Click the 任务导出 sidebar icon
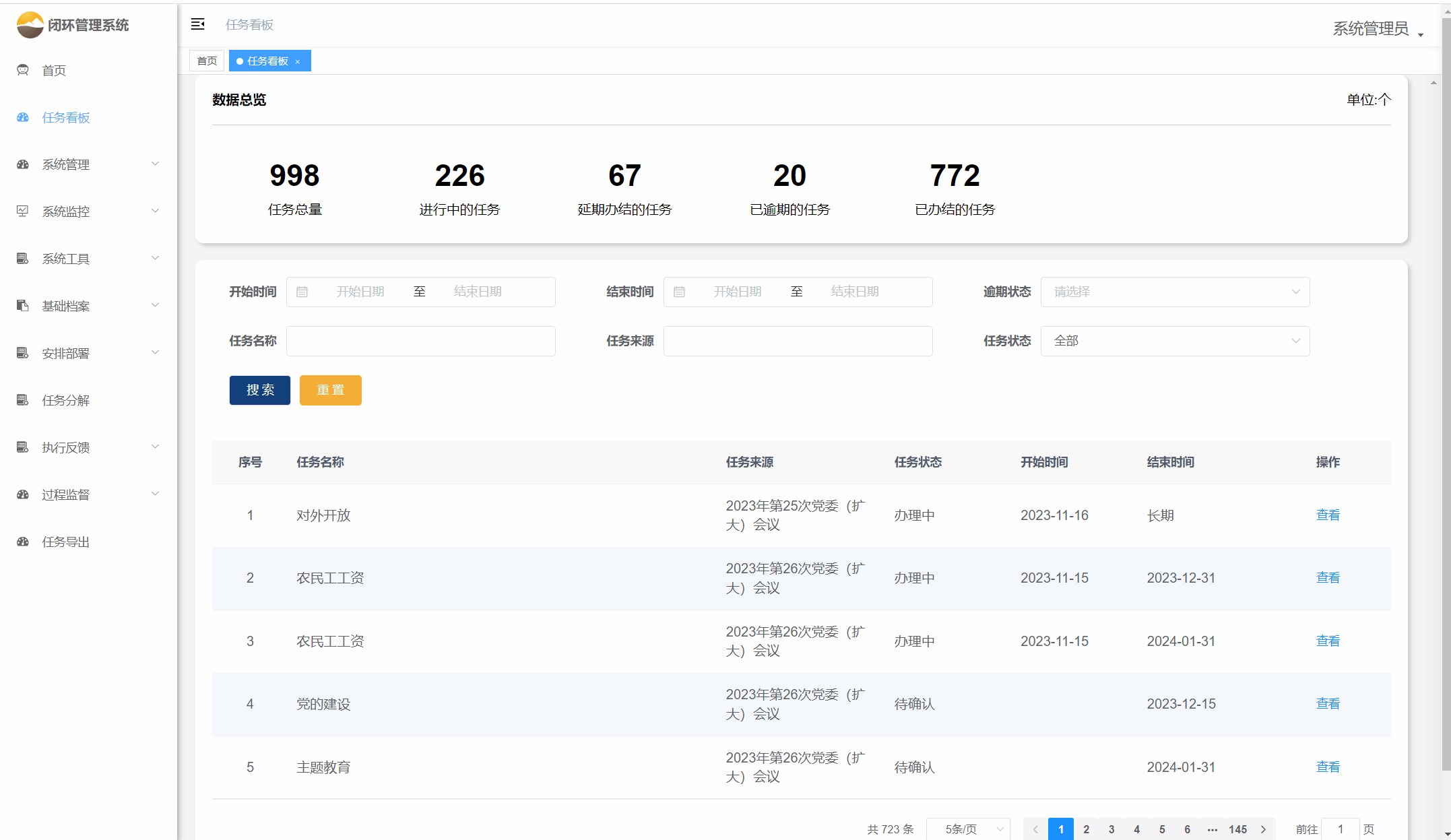 pyautogui.click(x=23, y=542)
